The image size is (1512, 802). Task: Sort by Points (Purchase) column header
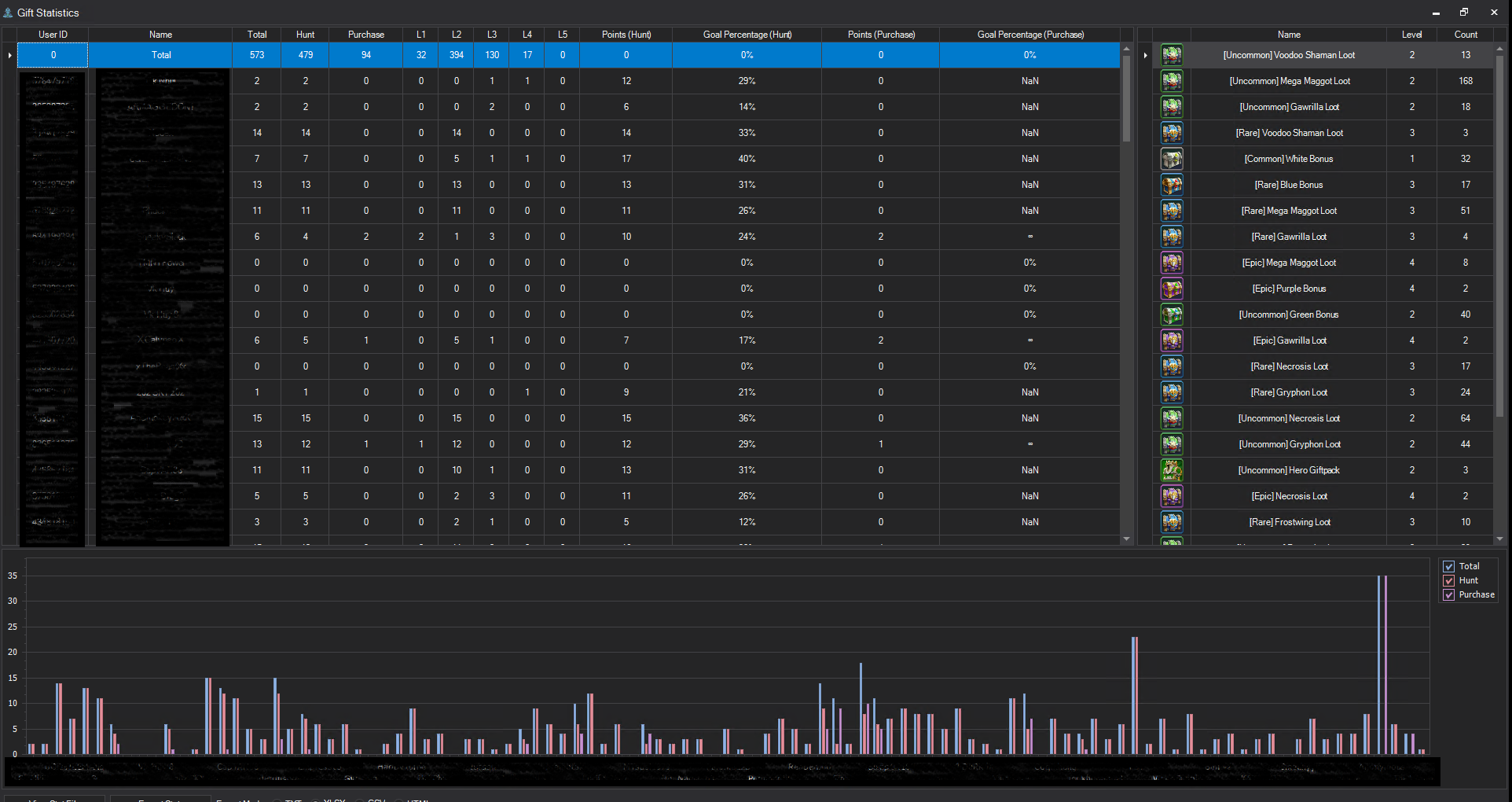coord(881,35)
